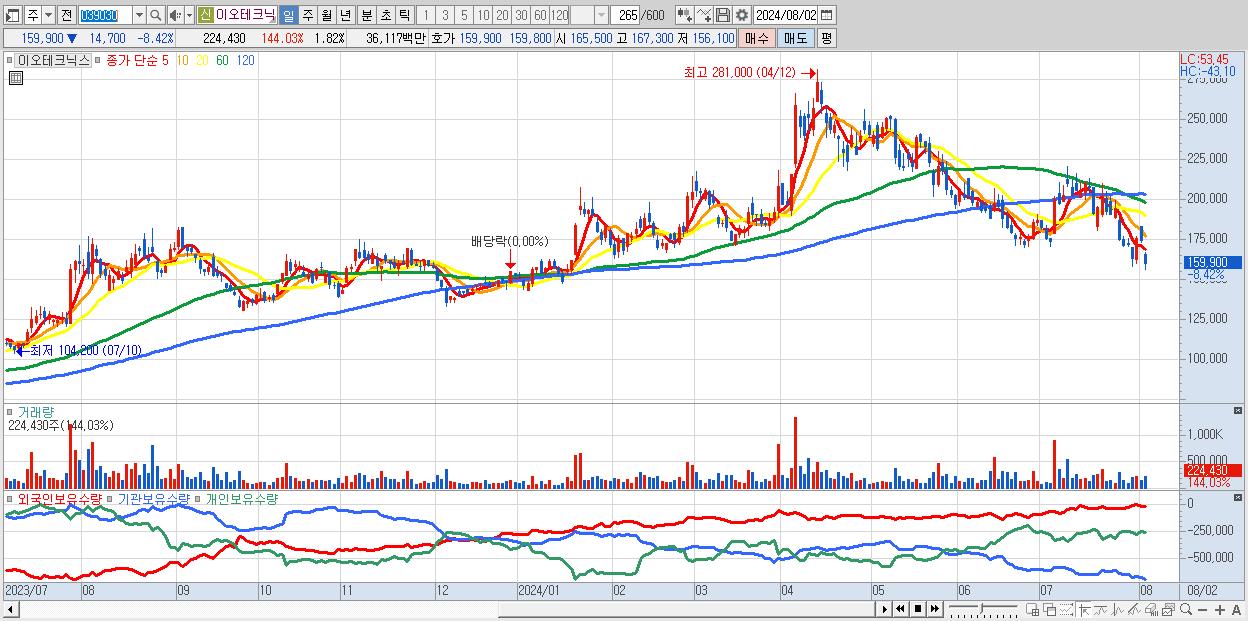Click the date field 2024/08/02
This screenshot has width=1248, height=621.
[785, 15]
